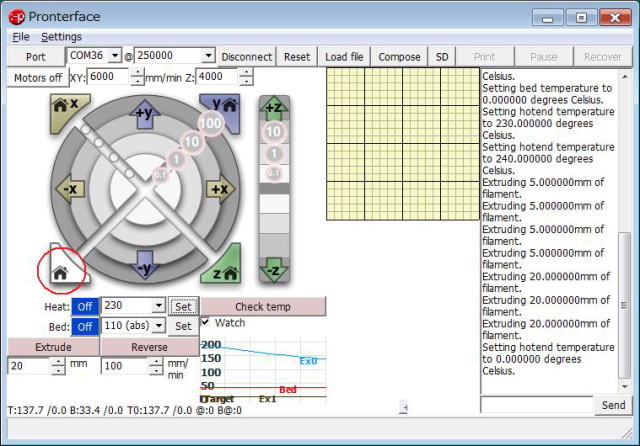
Task: Click the Z feedrate 4000 field
Action: tap(218, 77)
